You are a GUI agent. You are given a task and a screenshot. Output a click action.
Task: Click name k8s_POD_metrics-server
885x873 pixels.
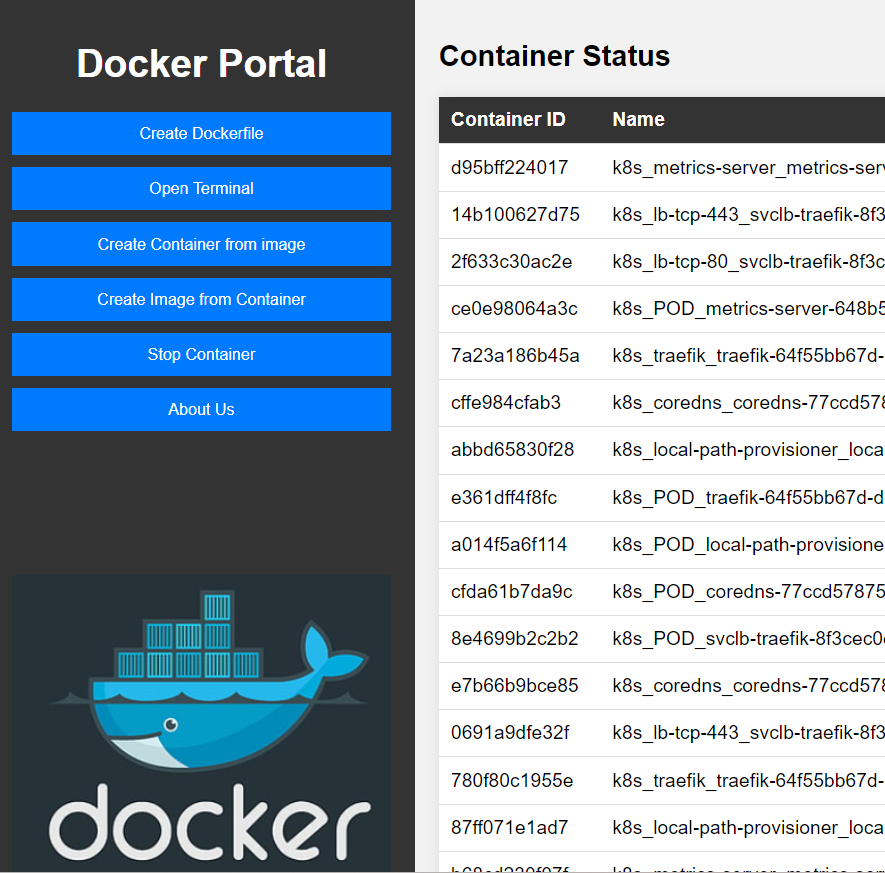748,309
